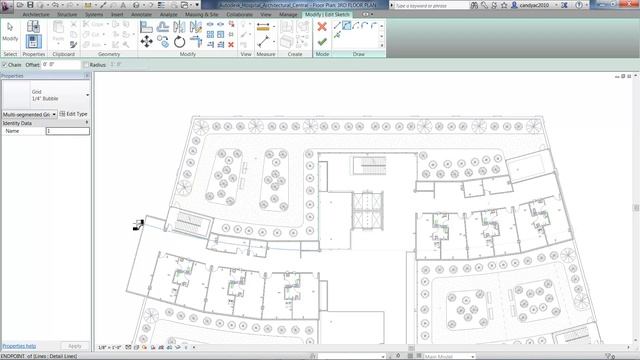The image size is (640, 360).
Task: Select the Line draw tool
Action: tap(337, 26)
